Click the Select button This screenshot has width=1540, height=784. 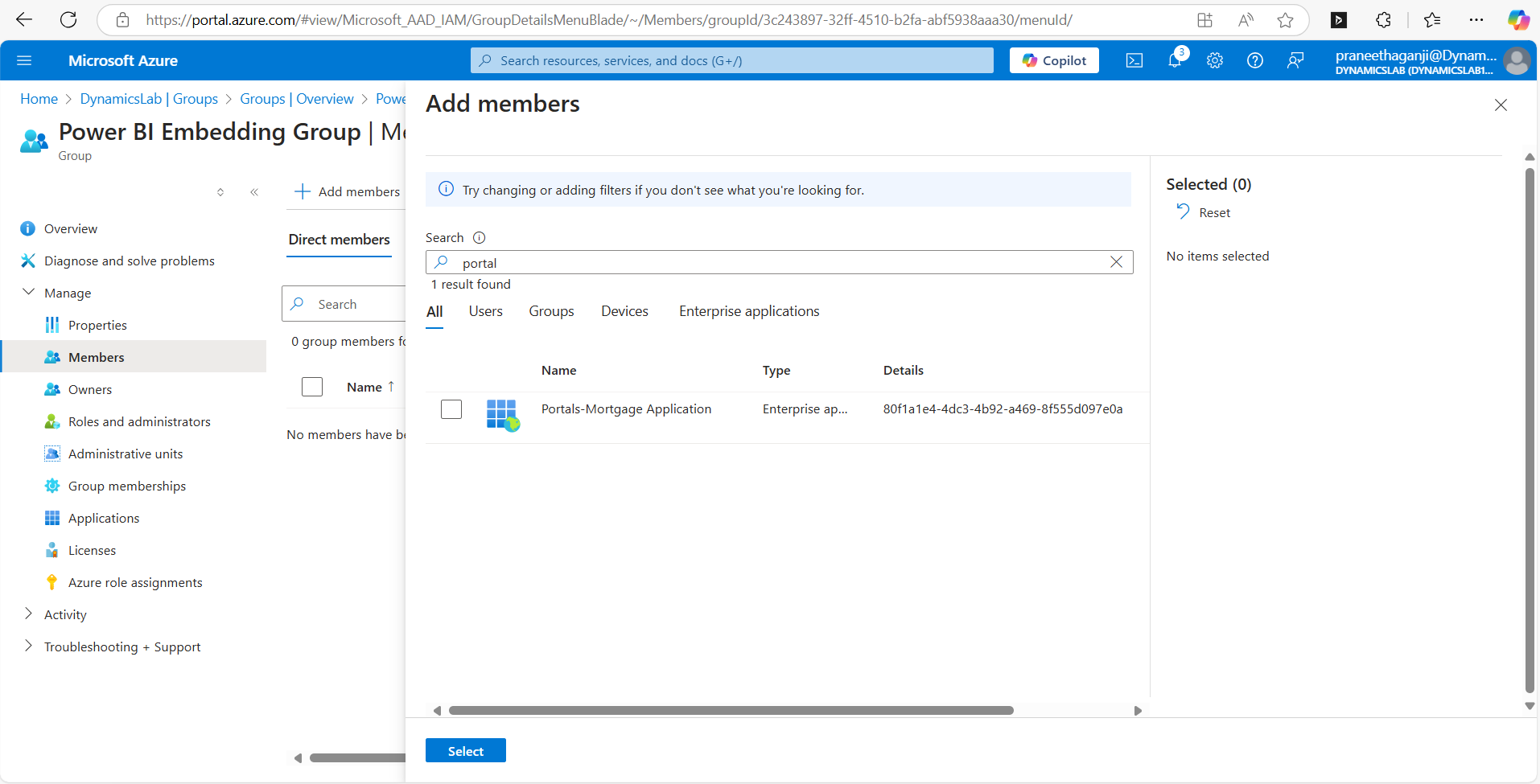(465, 751)
